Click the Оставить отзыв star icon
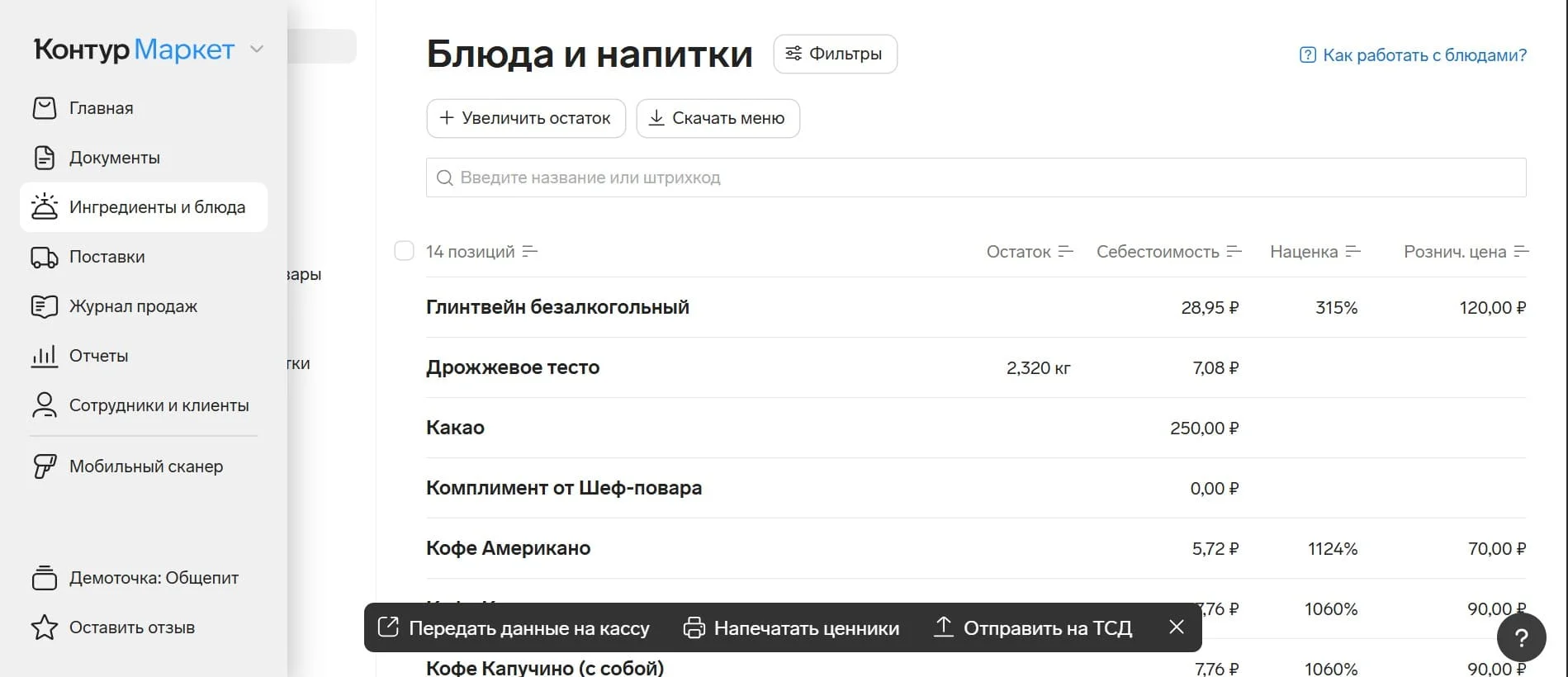Viewport: 1568px width, 677px height. (x=45, y=627)
